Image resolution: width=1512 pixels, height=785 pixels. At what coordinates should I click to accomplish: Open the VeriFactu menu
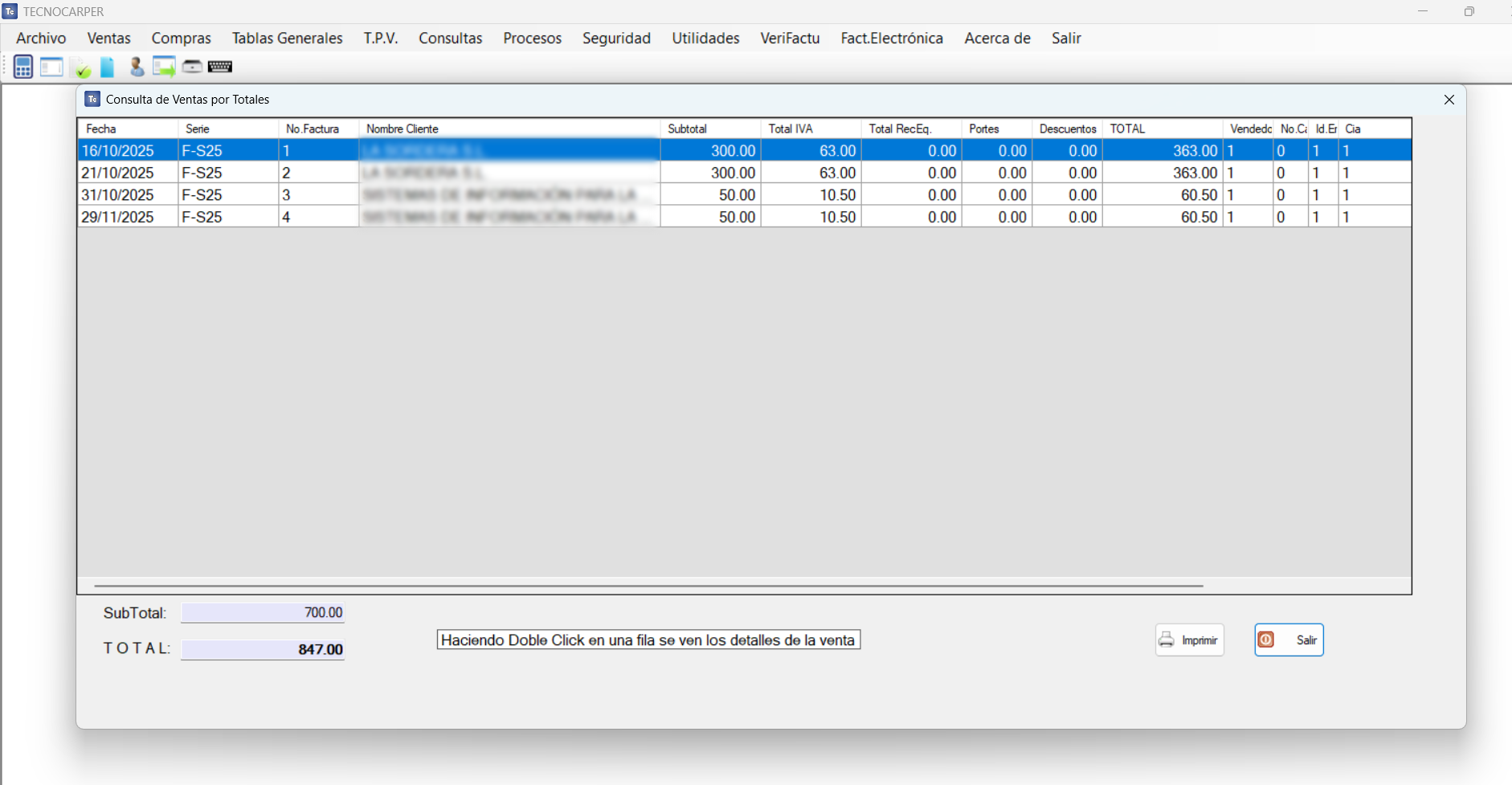[790, 39]
